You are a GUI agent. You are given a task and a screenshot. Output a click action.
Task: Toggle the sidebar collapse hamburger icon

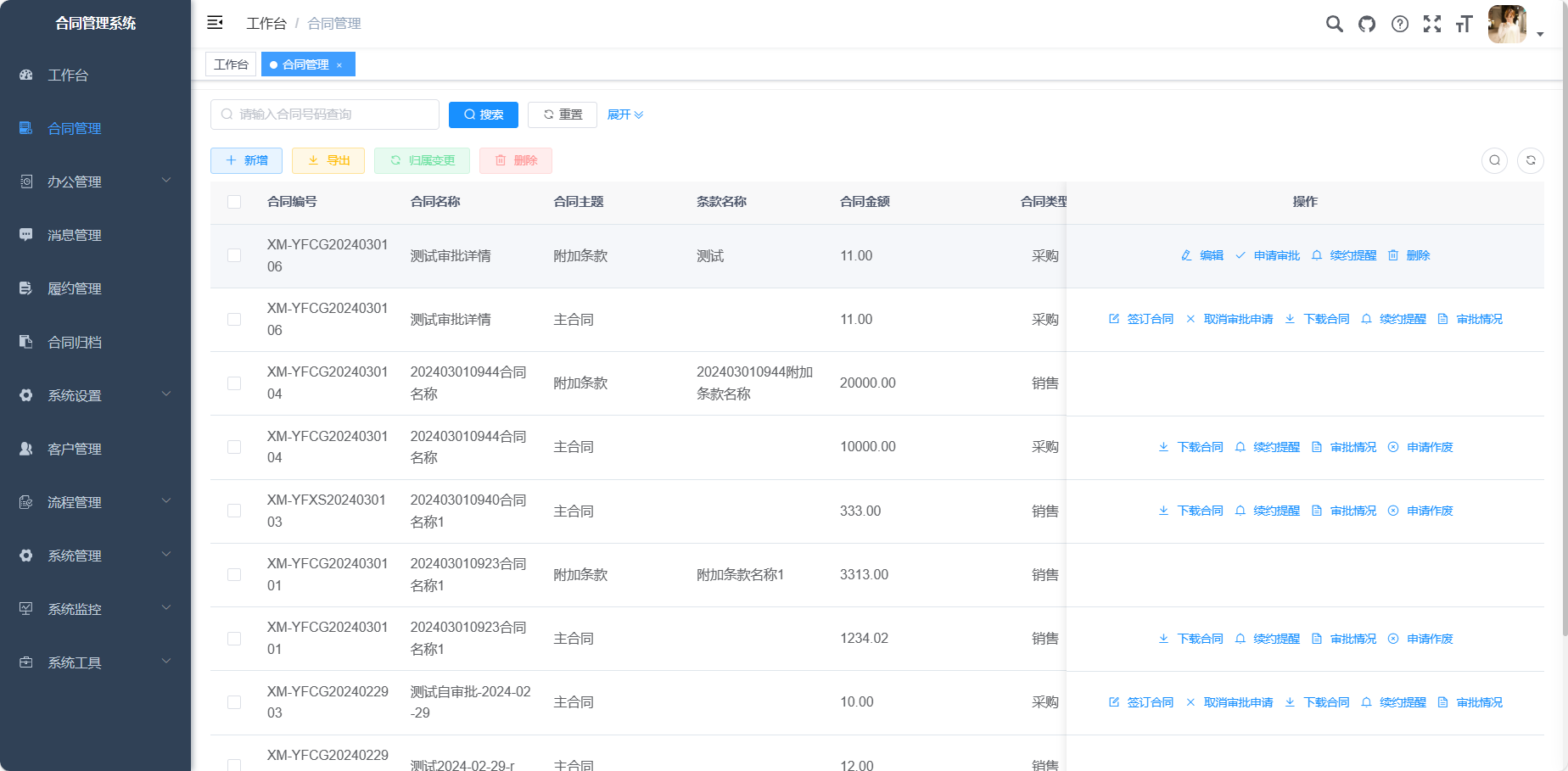pos(215,23)
